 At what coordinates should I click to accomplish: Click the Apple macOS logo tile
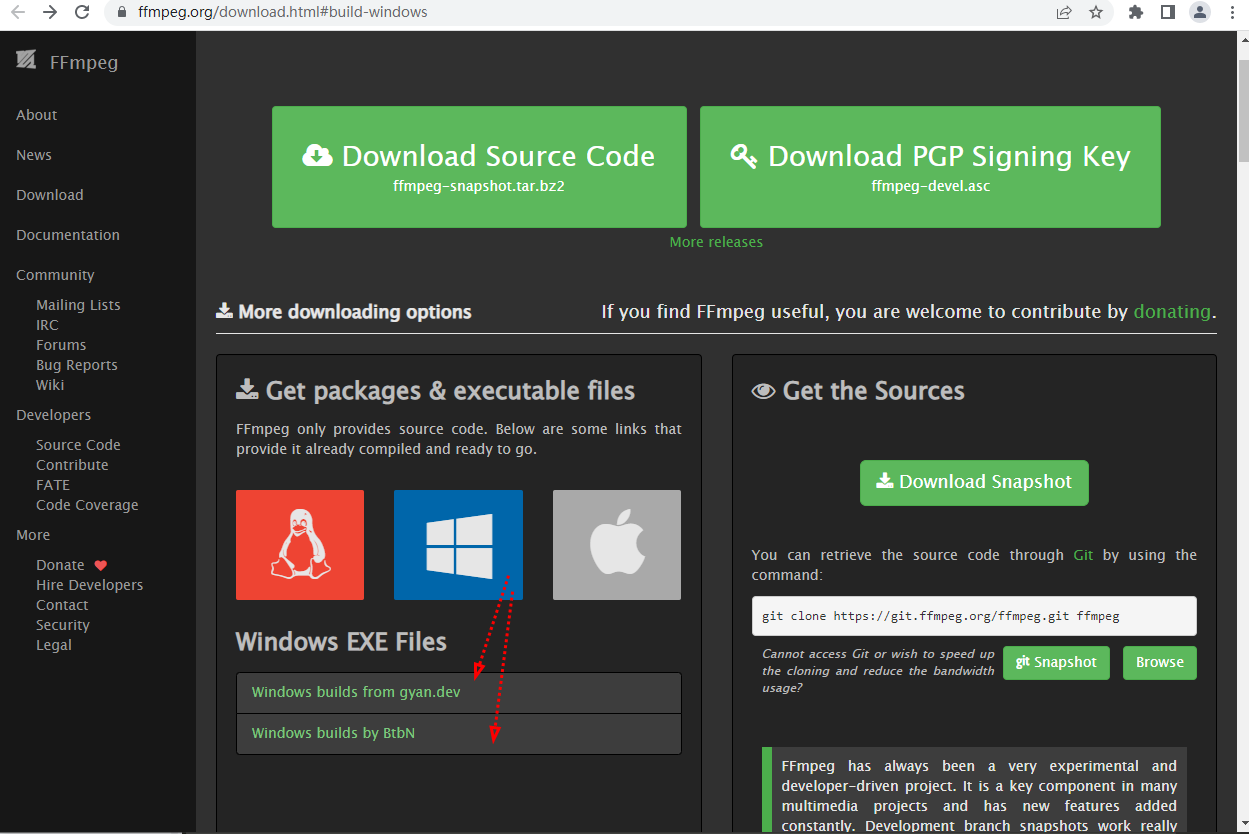click(616, 545)
